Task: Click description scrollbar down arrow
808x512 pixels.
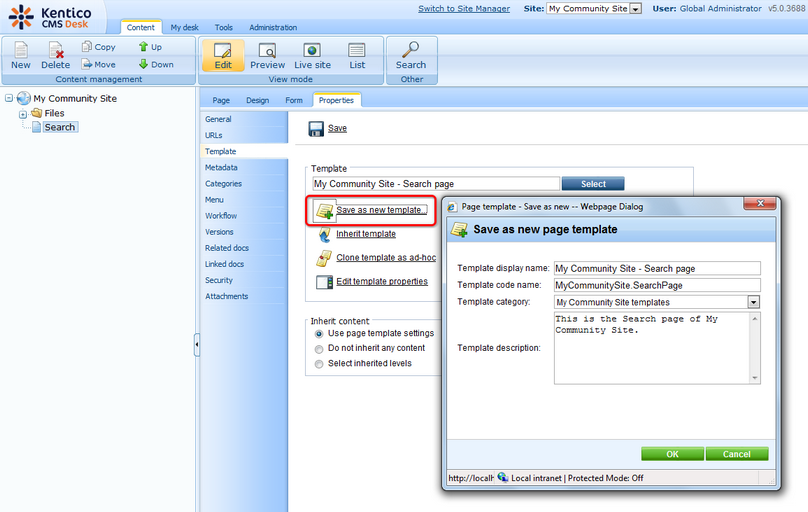Action: [x=755, y=379]
